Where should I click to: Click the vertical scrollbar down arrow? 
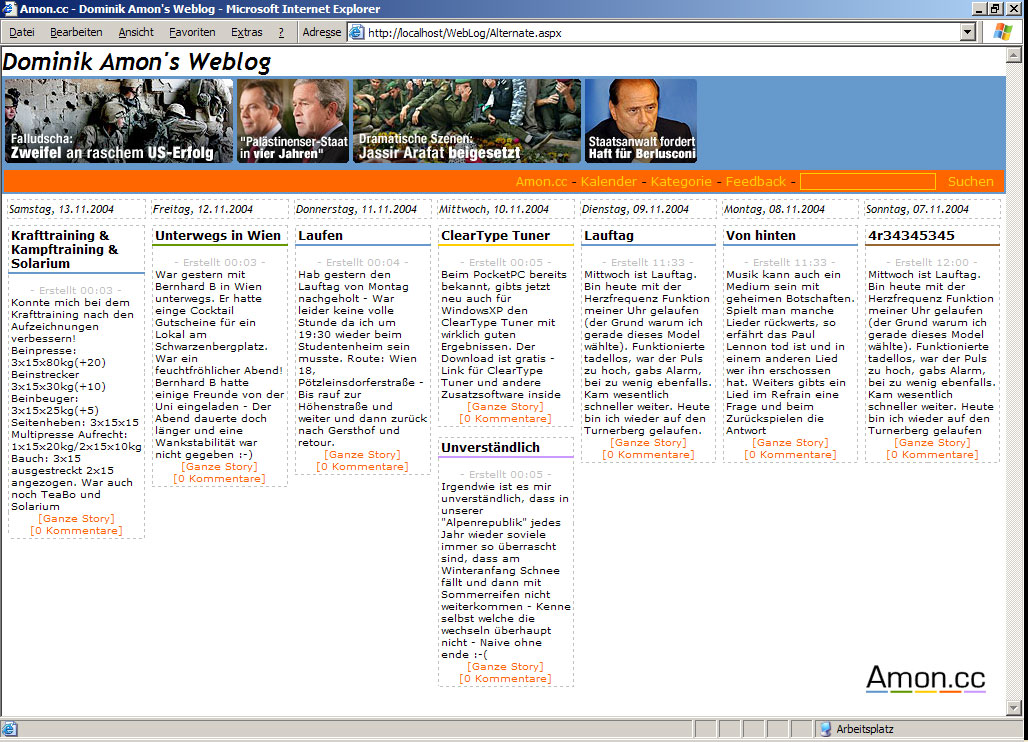click(1014, 708)
